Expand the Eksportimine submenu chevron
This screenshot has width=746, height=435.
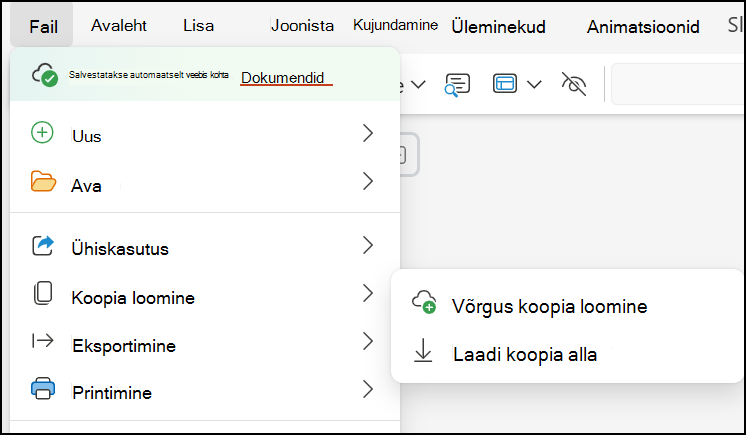point(368,341)
